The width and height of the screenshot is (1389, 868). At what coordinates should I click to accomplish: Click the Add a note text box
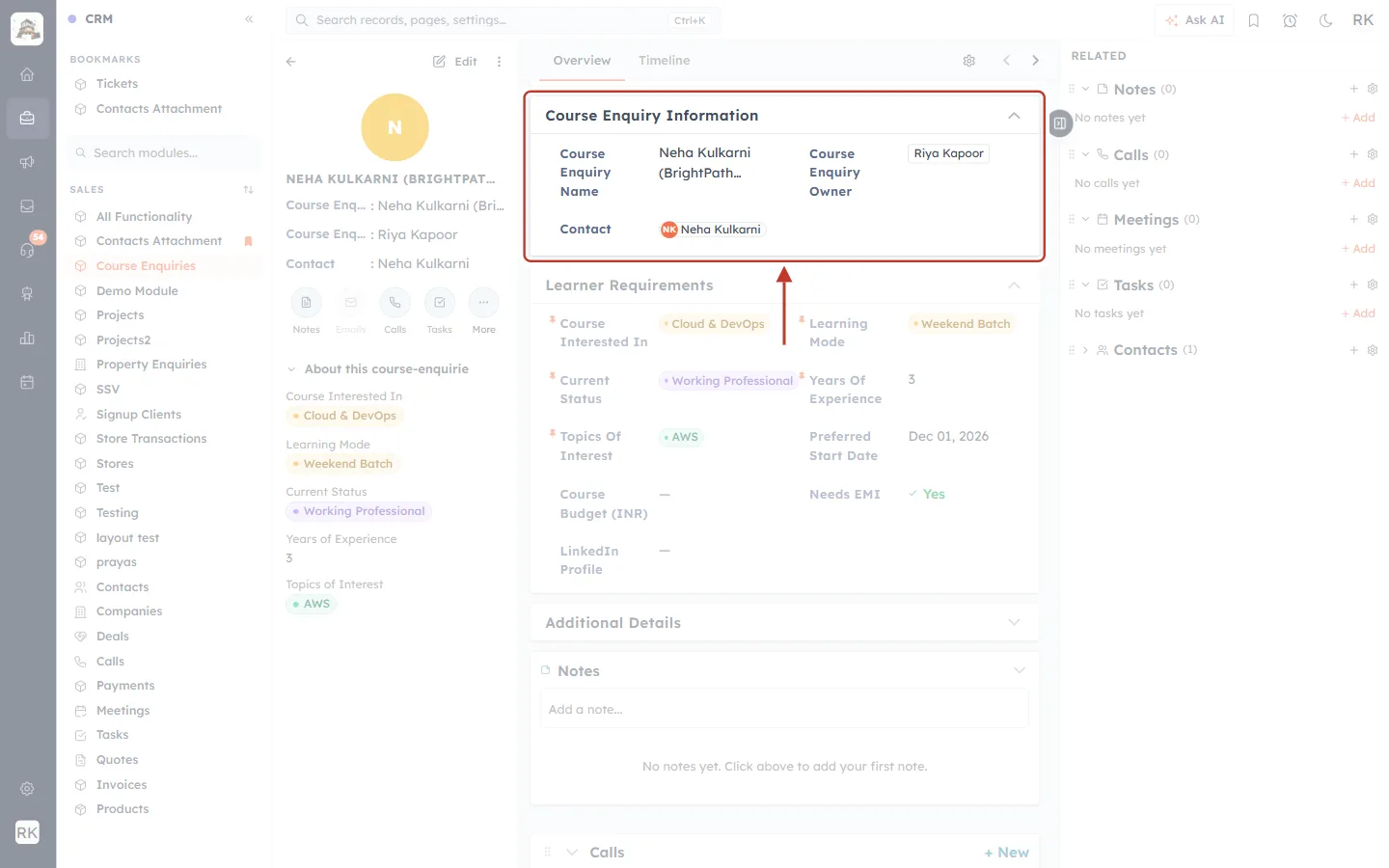[784, 710]
